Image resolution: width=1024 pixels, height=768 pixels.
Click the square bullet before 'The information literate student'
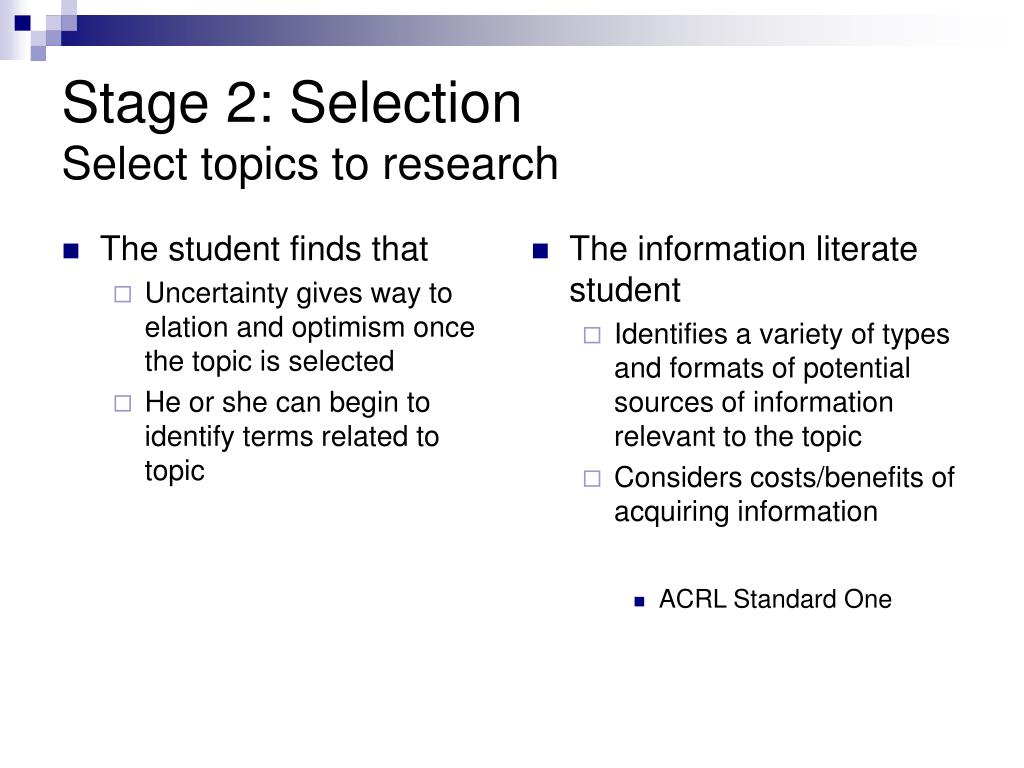pyautogui.click(x=540, y=251)
